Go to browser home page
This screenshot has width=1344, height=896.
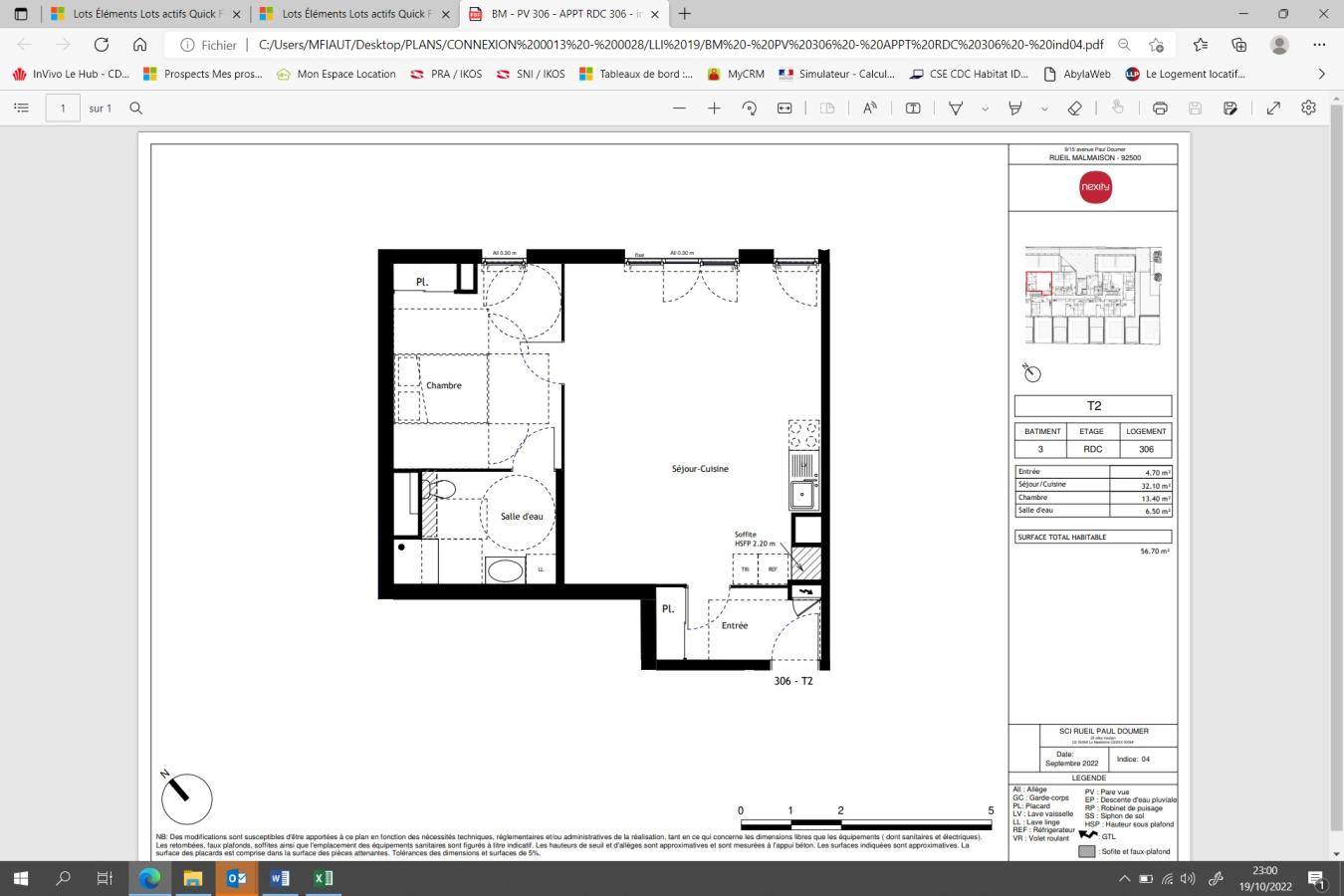pyautogui.click(x=139, y=45)
